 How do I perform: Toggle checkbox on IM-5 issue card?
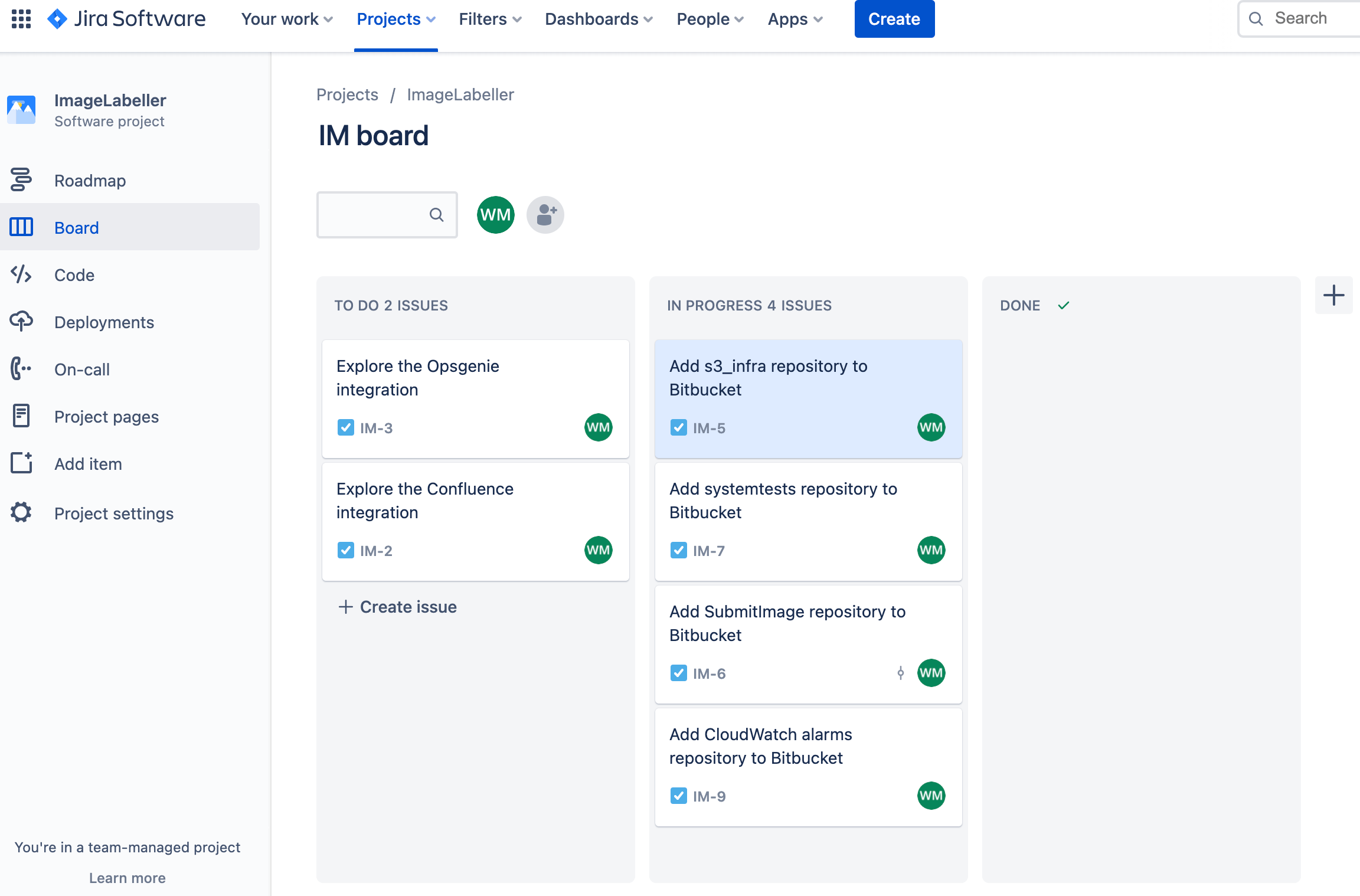679,428
